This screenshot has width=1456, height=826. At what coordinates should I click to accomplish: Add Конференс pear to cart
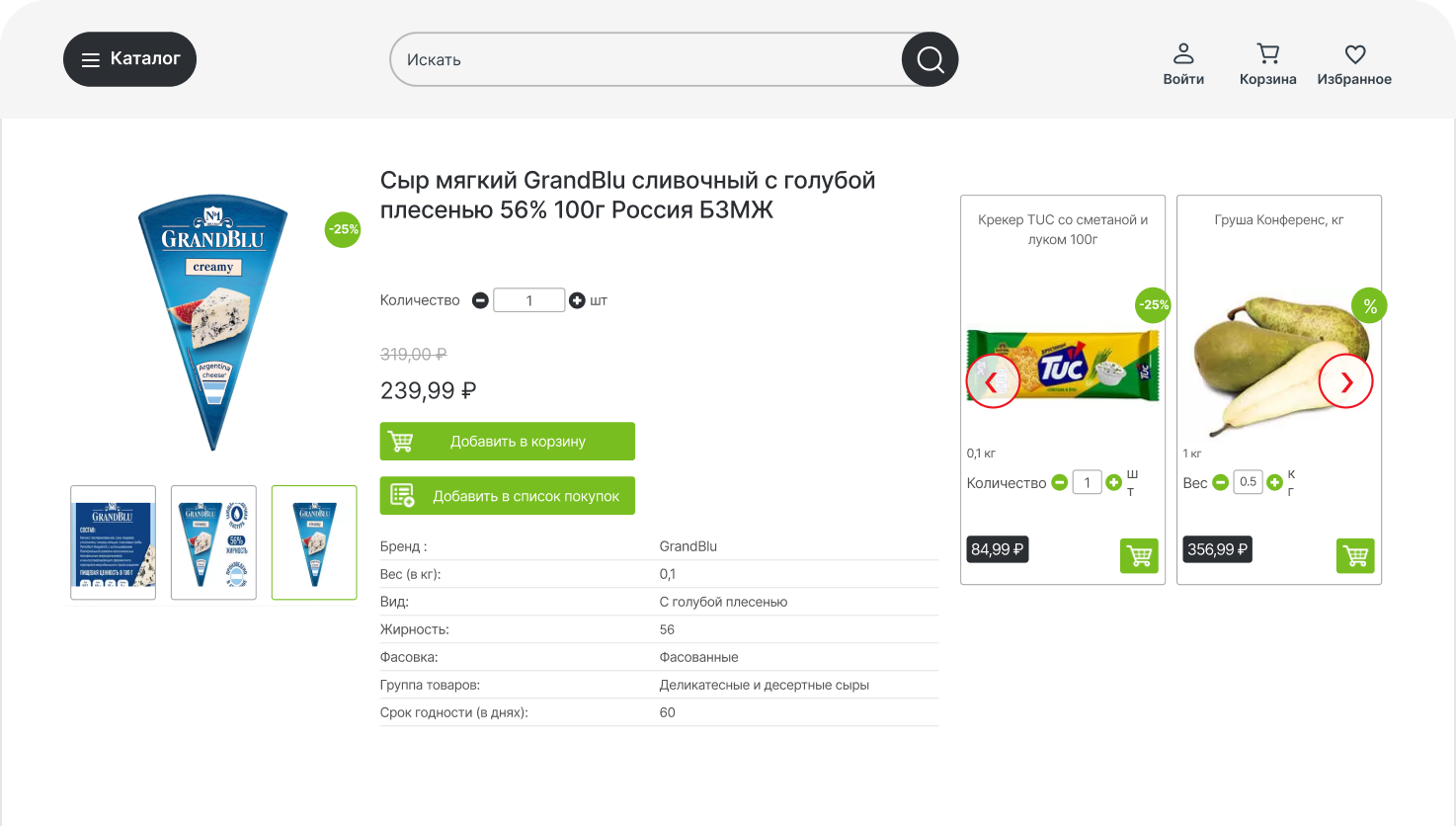click(1355, 556)
